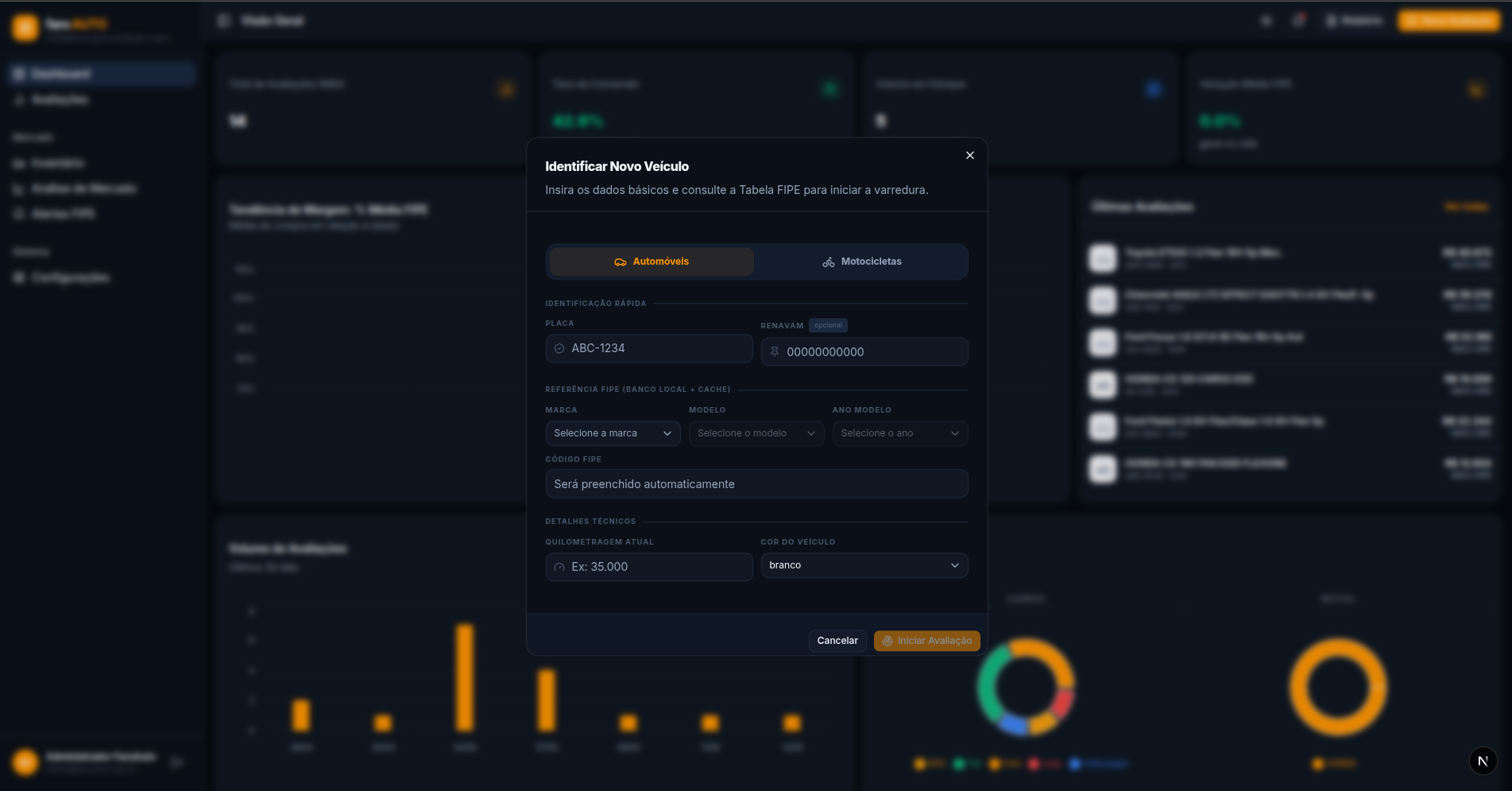Image resolution: width=1512 pixels, height=791 pixels.
Task: Close the Identificar Novo Veículo dialog
Action: (x=969, y=155)
